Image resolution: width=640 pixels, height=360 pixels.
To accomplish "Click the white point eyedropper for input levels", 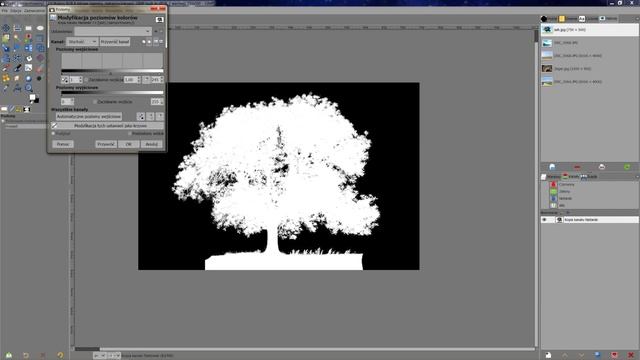I will point(146,80).
